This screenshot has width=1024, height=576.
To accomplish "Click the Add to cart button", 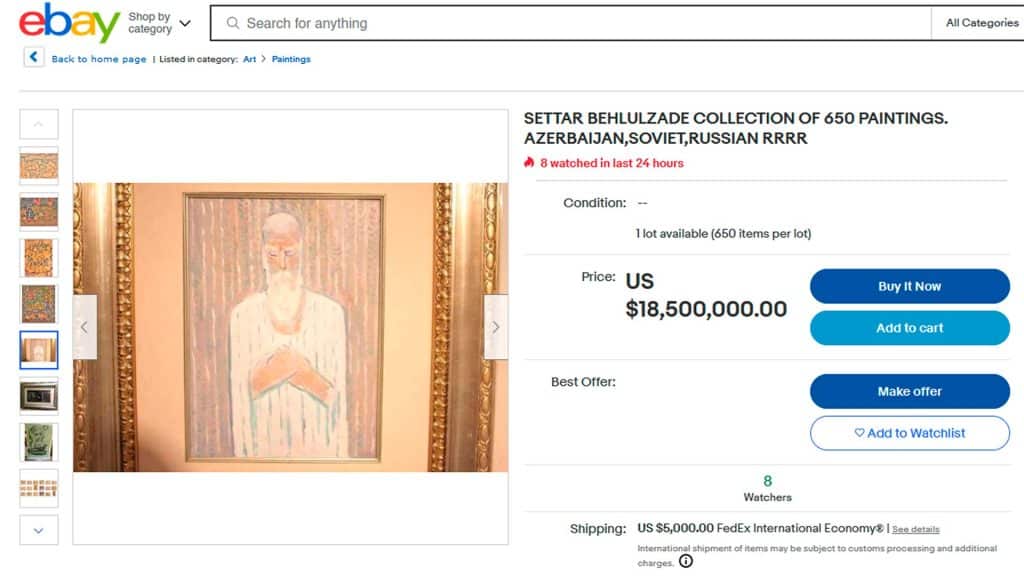I will click(908, 328).
